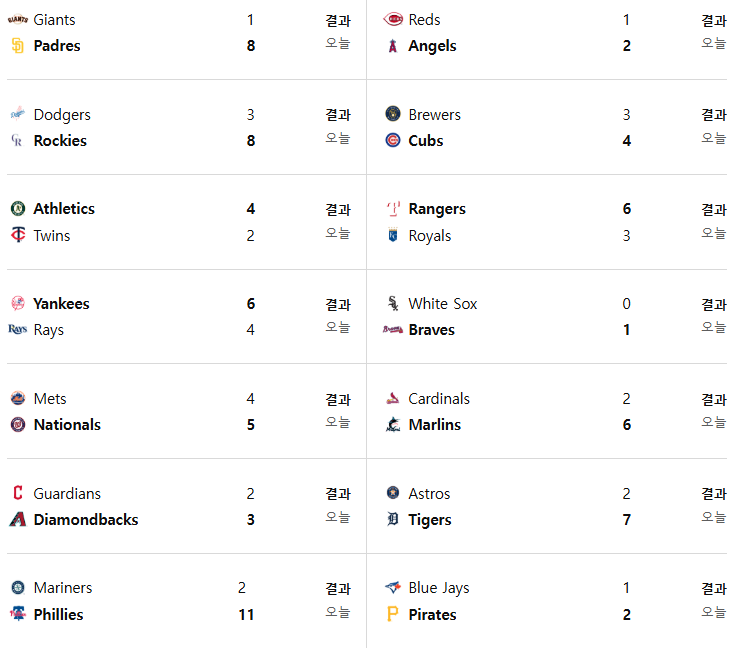Click the Mets team logo
Image resolution: width=750 pixels, height=648 pixels.
point(18,398)
